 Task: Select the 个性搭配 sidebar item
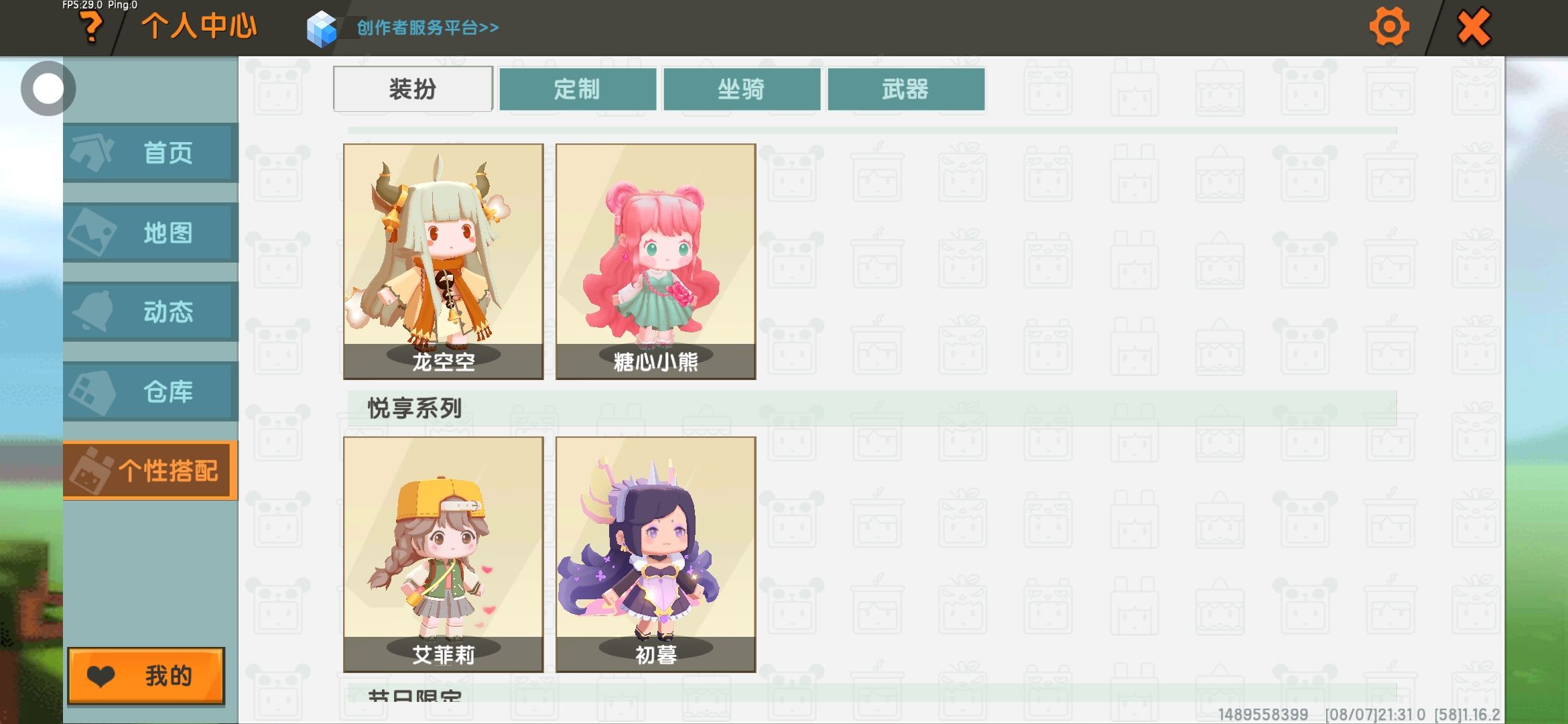(151, 471)
